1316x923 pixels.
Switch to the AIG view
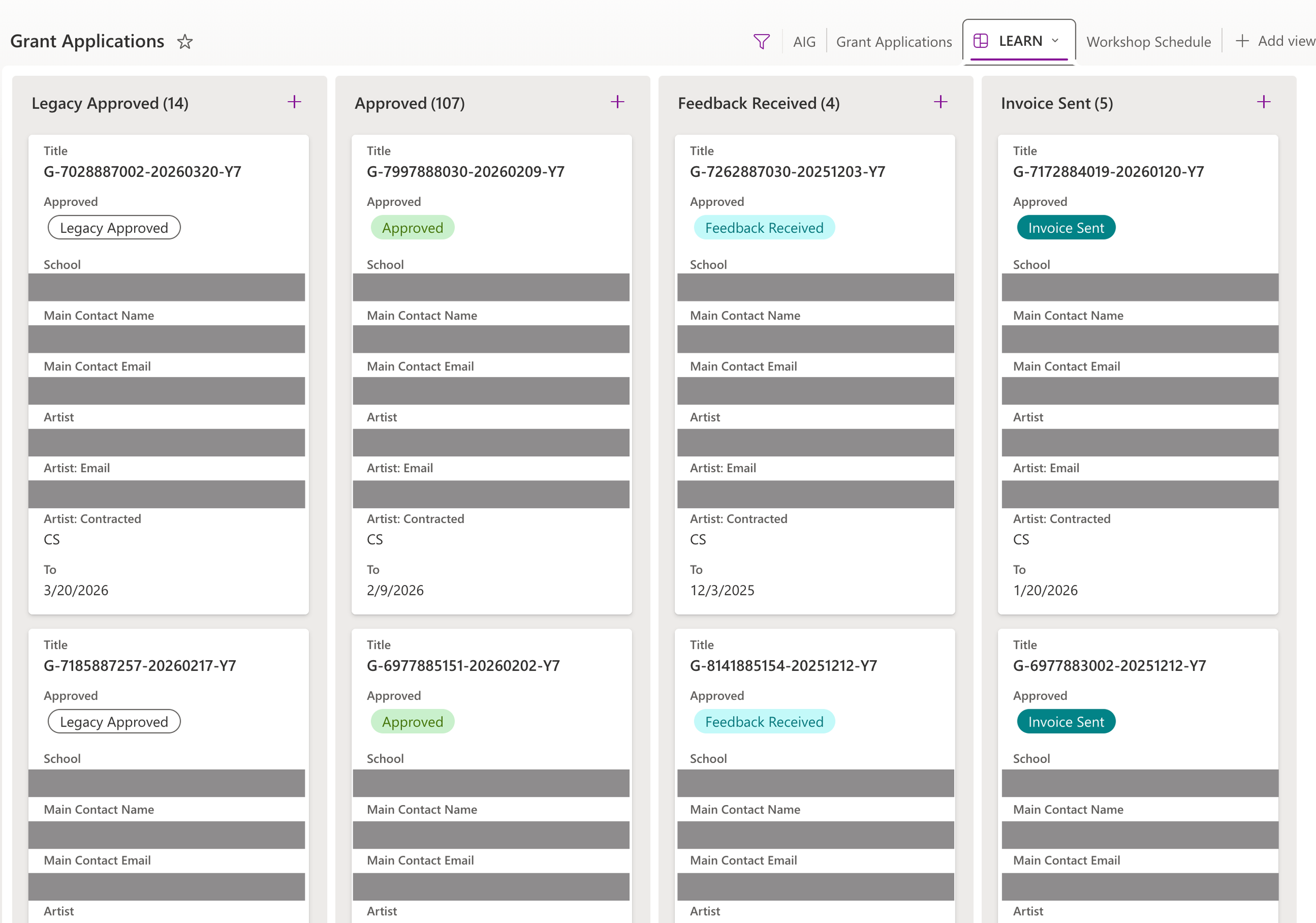[804, 42]
